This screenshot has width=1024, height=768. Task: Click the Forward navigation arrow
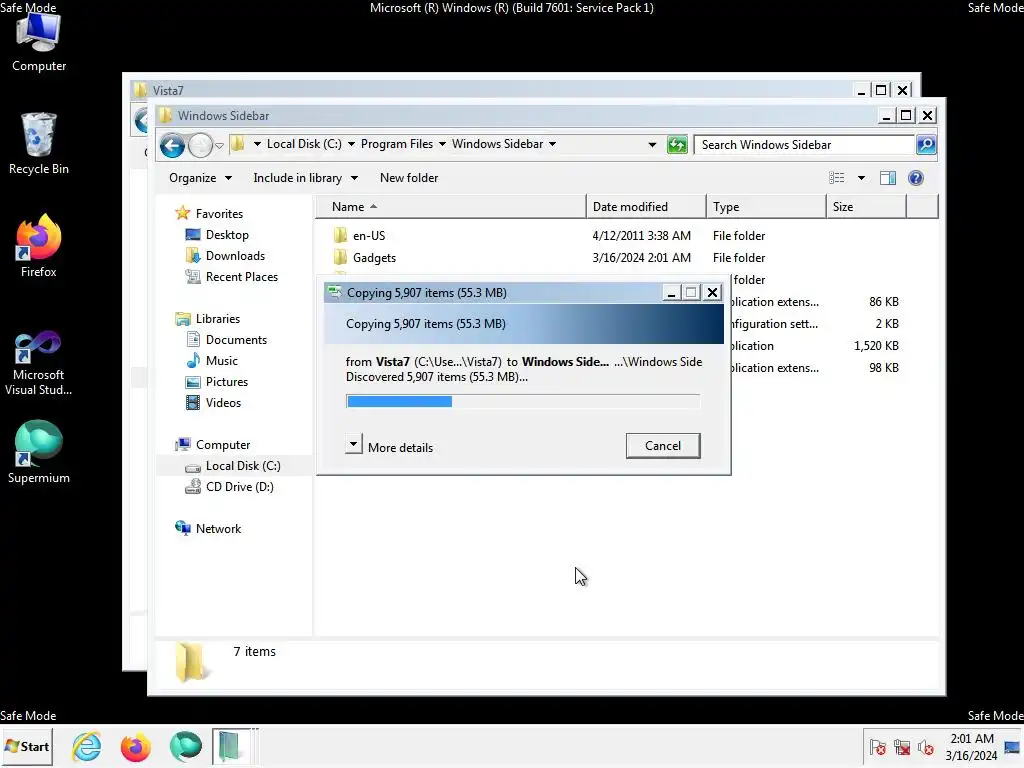200,145
